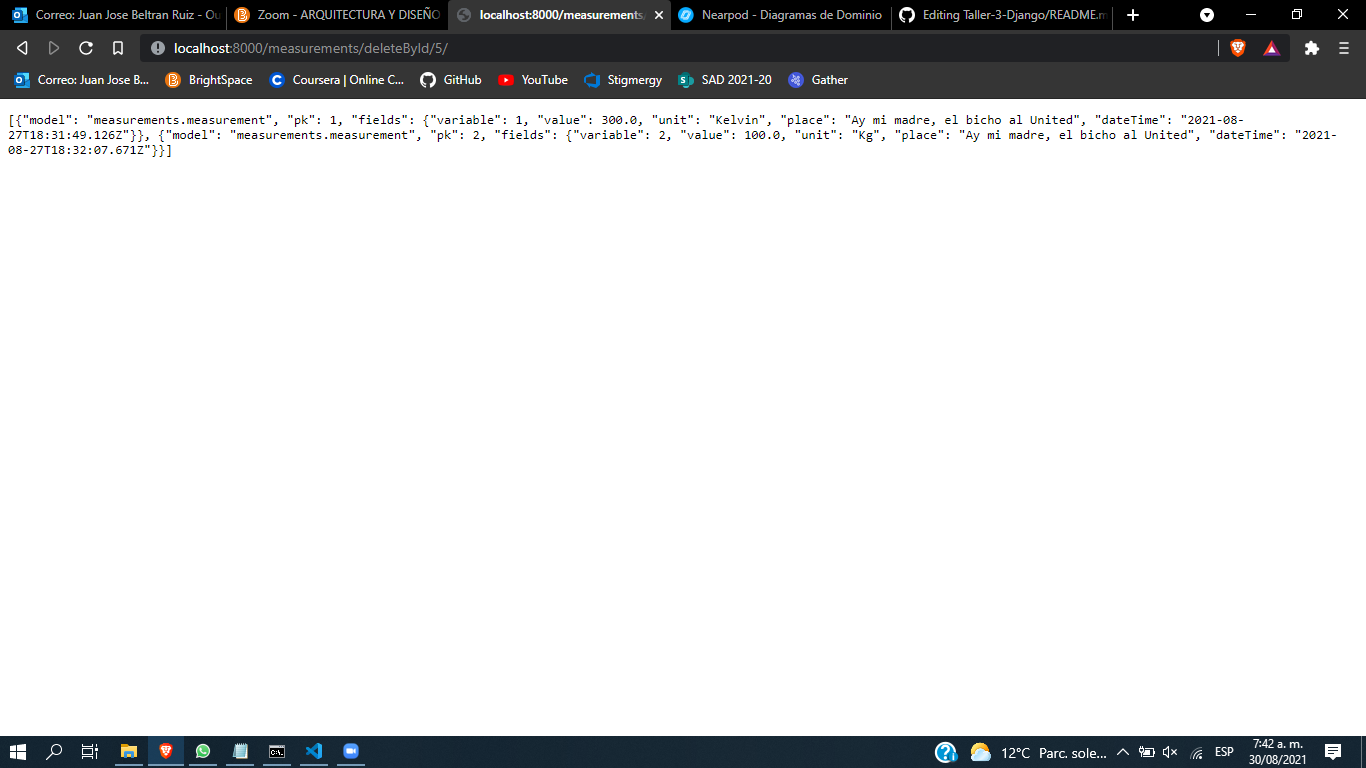View site information icon beside localhost URL
This screenshot has height=768, width=1366.
click(158, 48)
